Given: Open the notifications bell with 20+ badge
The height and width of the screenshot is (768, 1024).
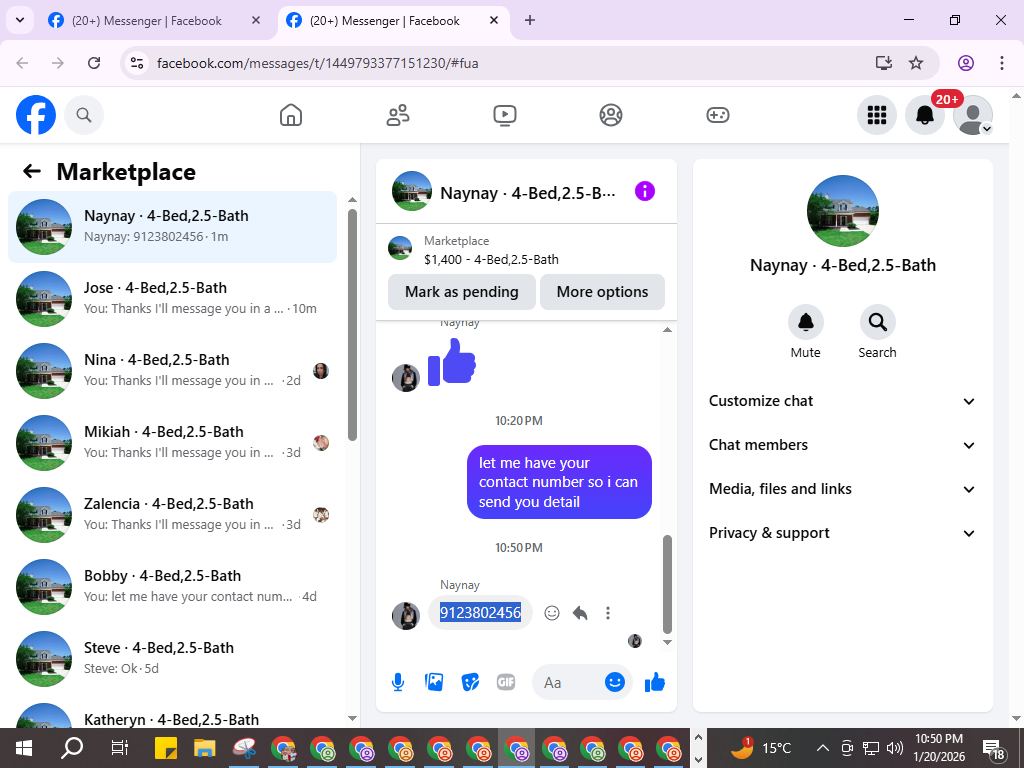Looking at the screenshot, I should [x=925, y=115].
